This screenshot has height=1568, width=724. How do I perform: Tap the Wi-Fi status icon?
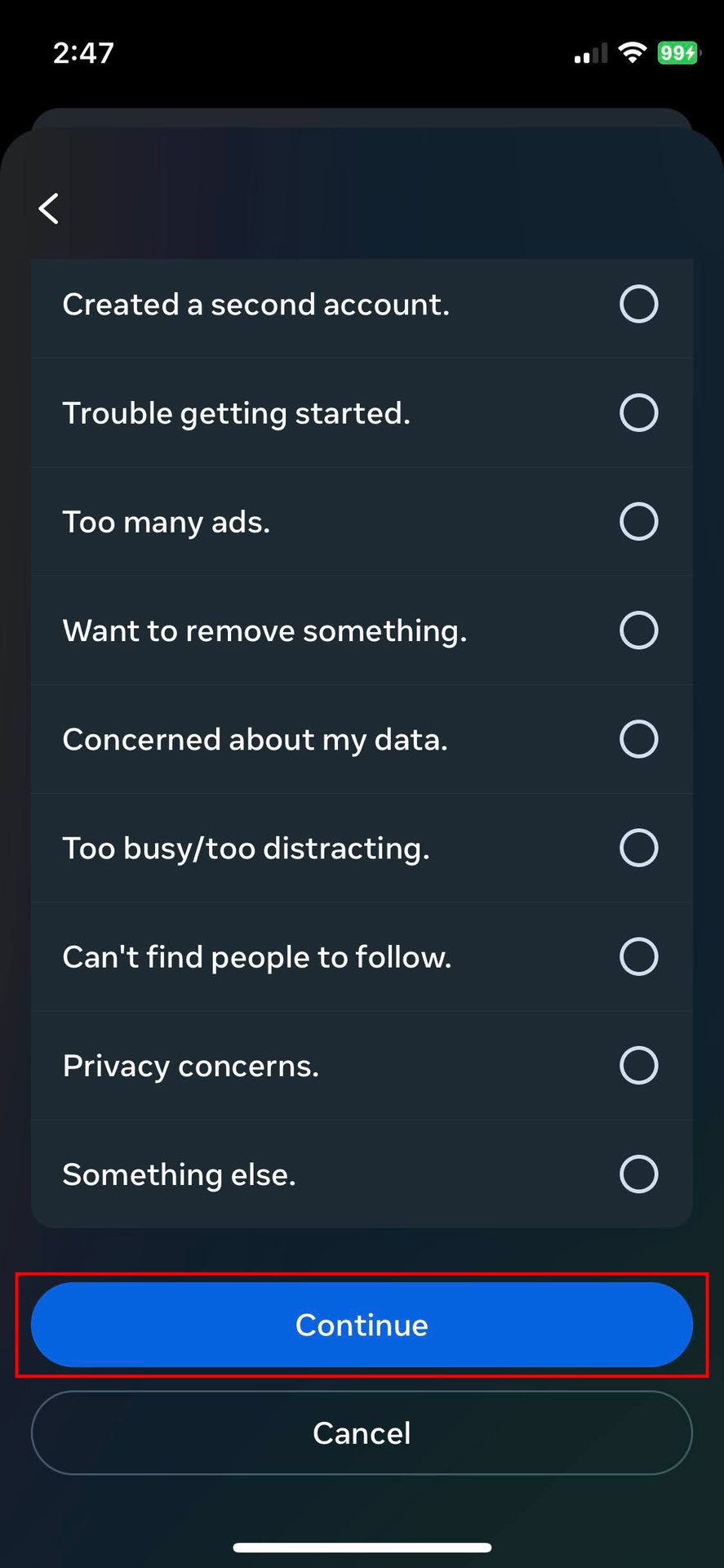632,53
